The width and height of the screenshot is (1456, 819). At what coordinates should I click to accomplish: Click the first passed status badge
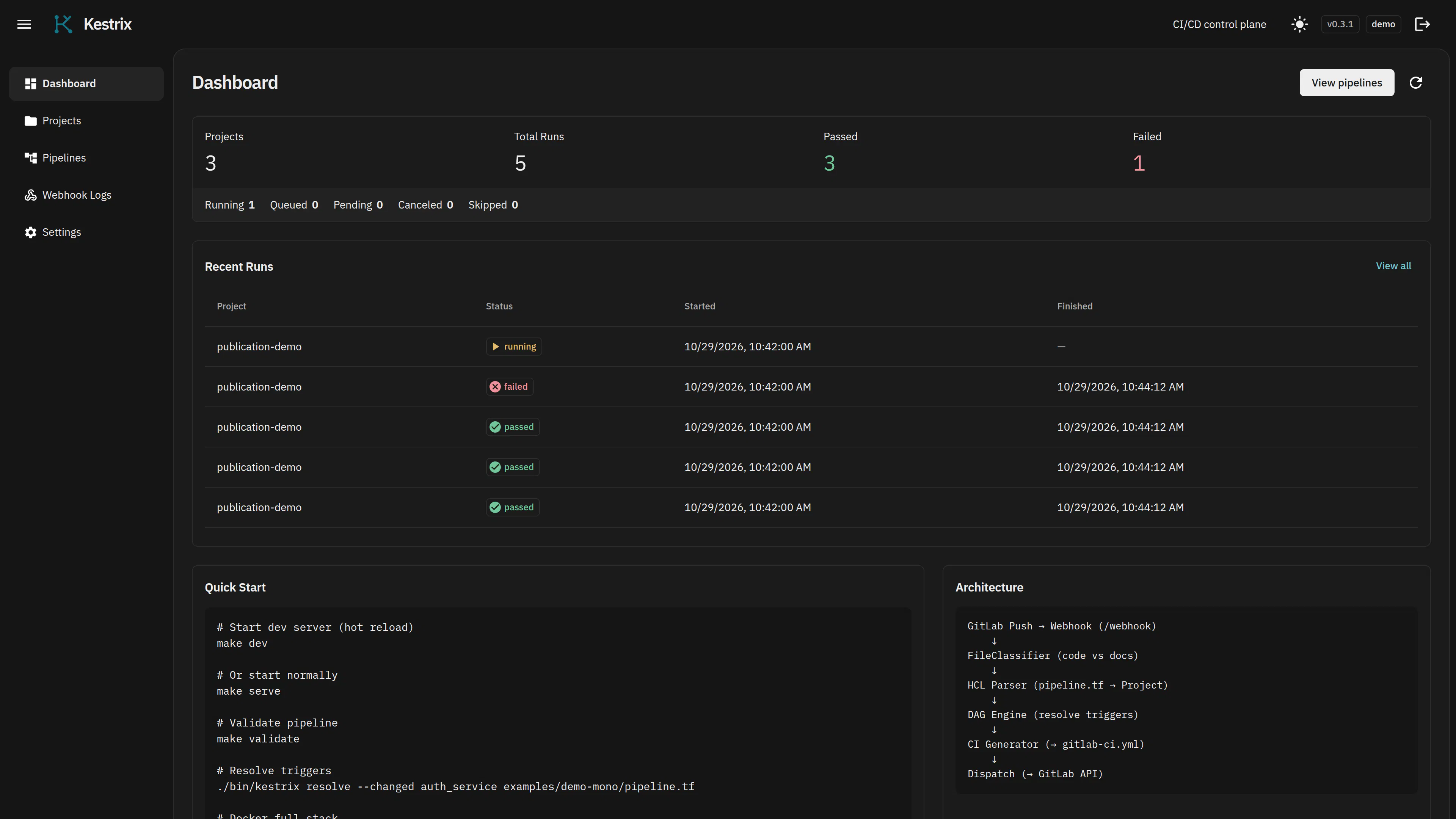coord(513,427)
